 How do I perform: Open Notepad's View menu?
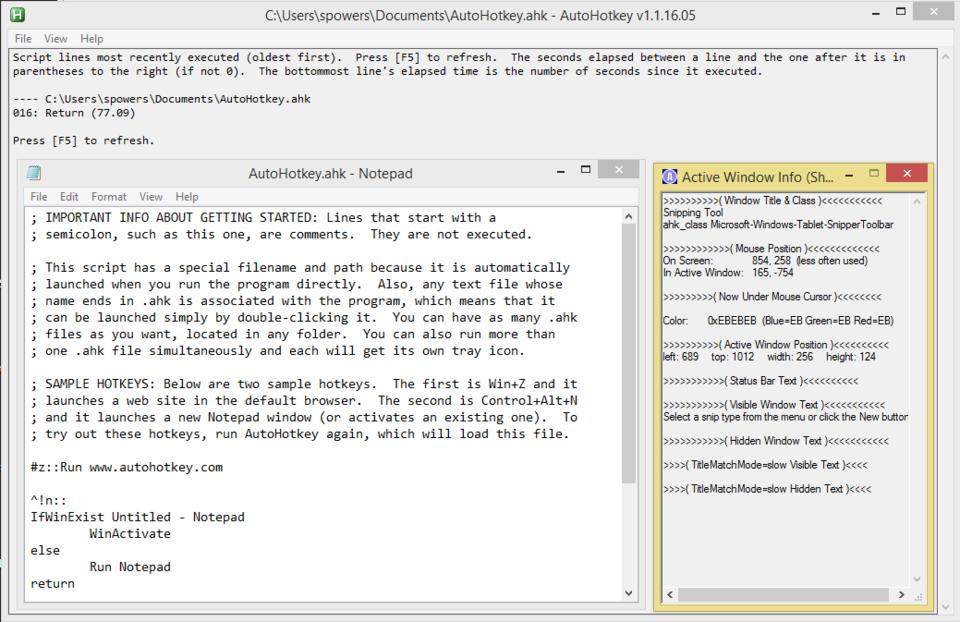click(151, 196)
